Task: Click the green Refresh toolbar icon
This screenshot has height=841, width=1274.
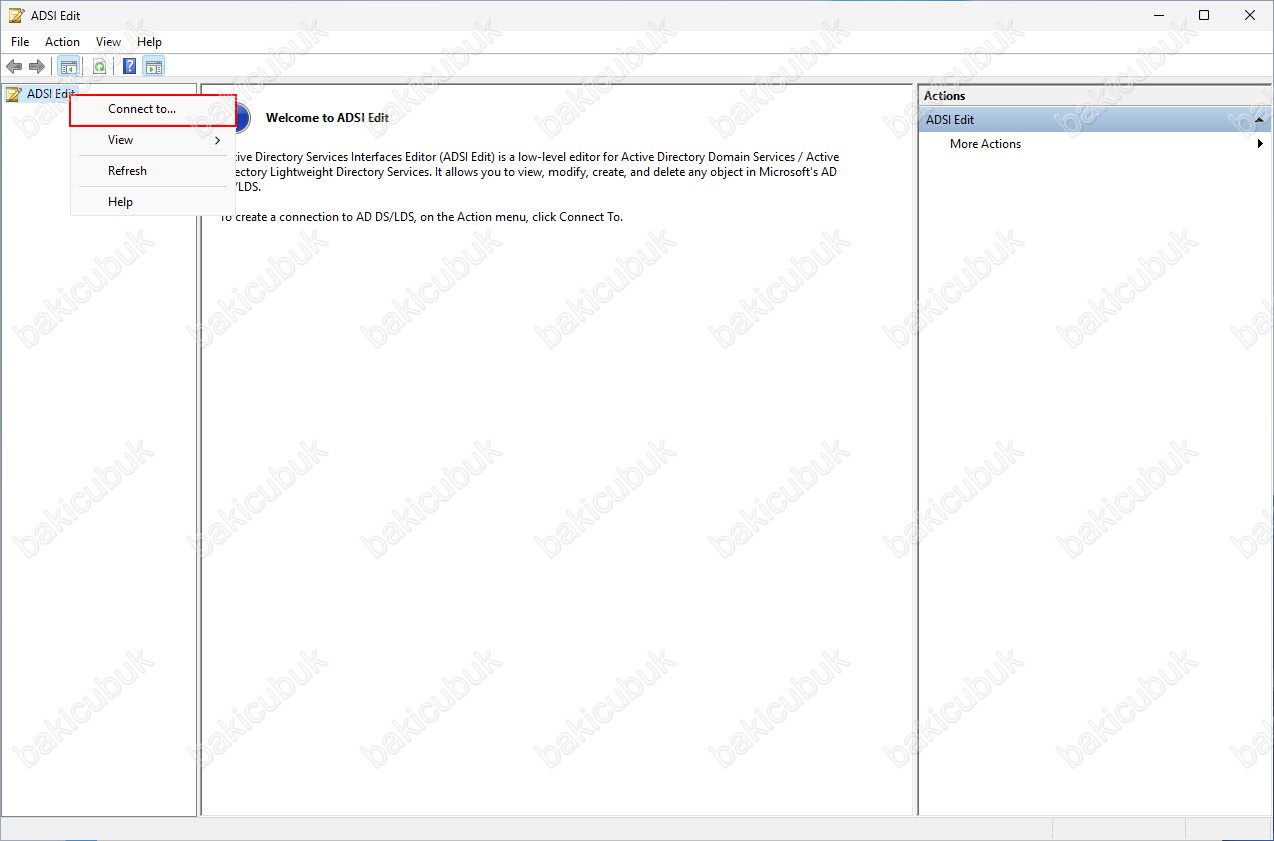Action: tap(99, 66)
